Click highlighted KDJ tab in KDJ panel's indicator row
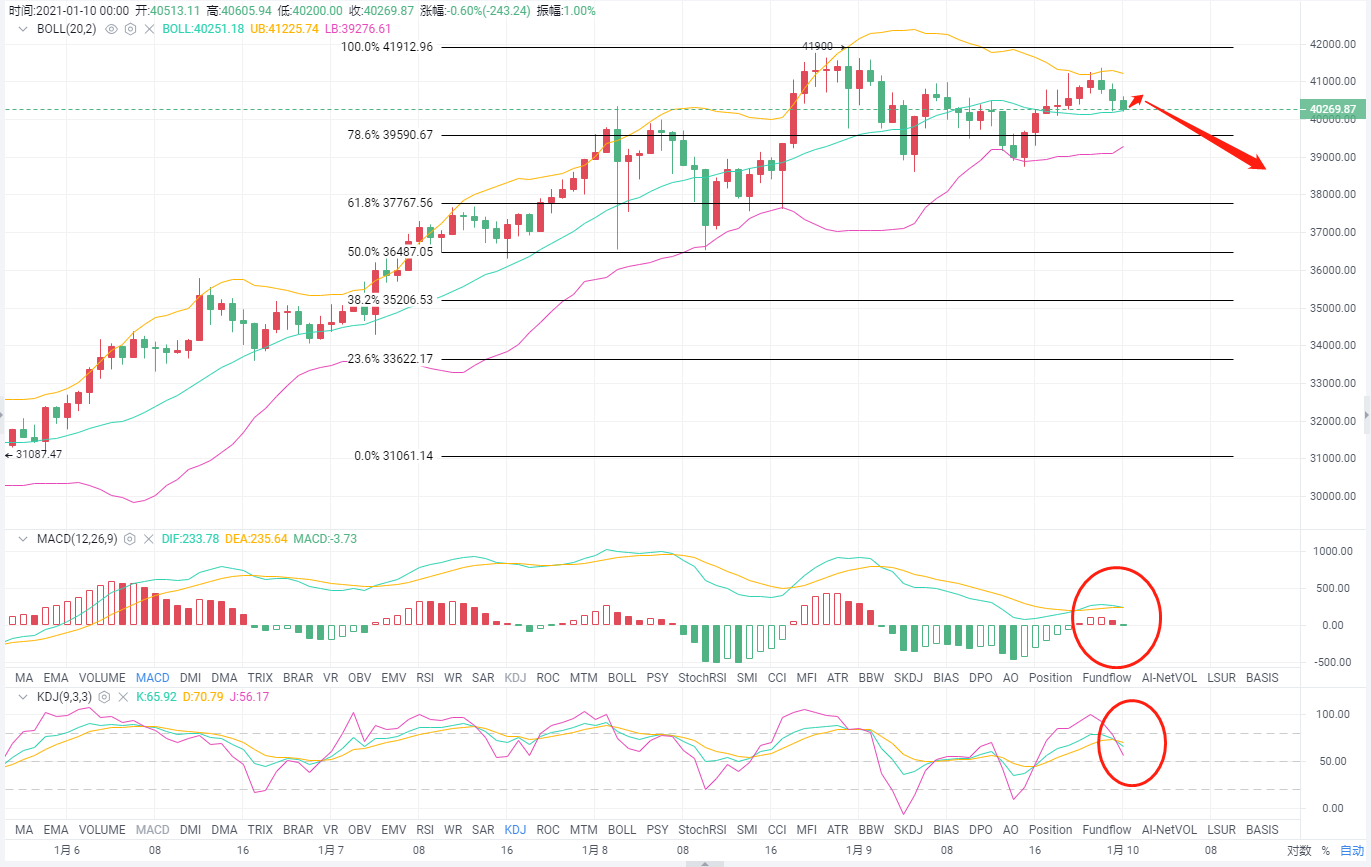Viewport: 1371px width, 867px height. pos(516,830)
